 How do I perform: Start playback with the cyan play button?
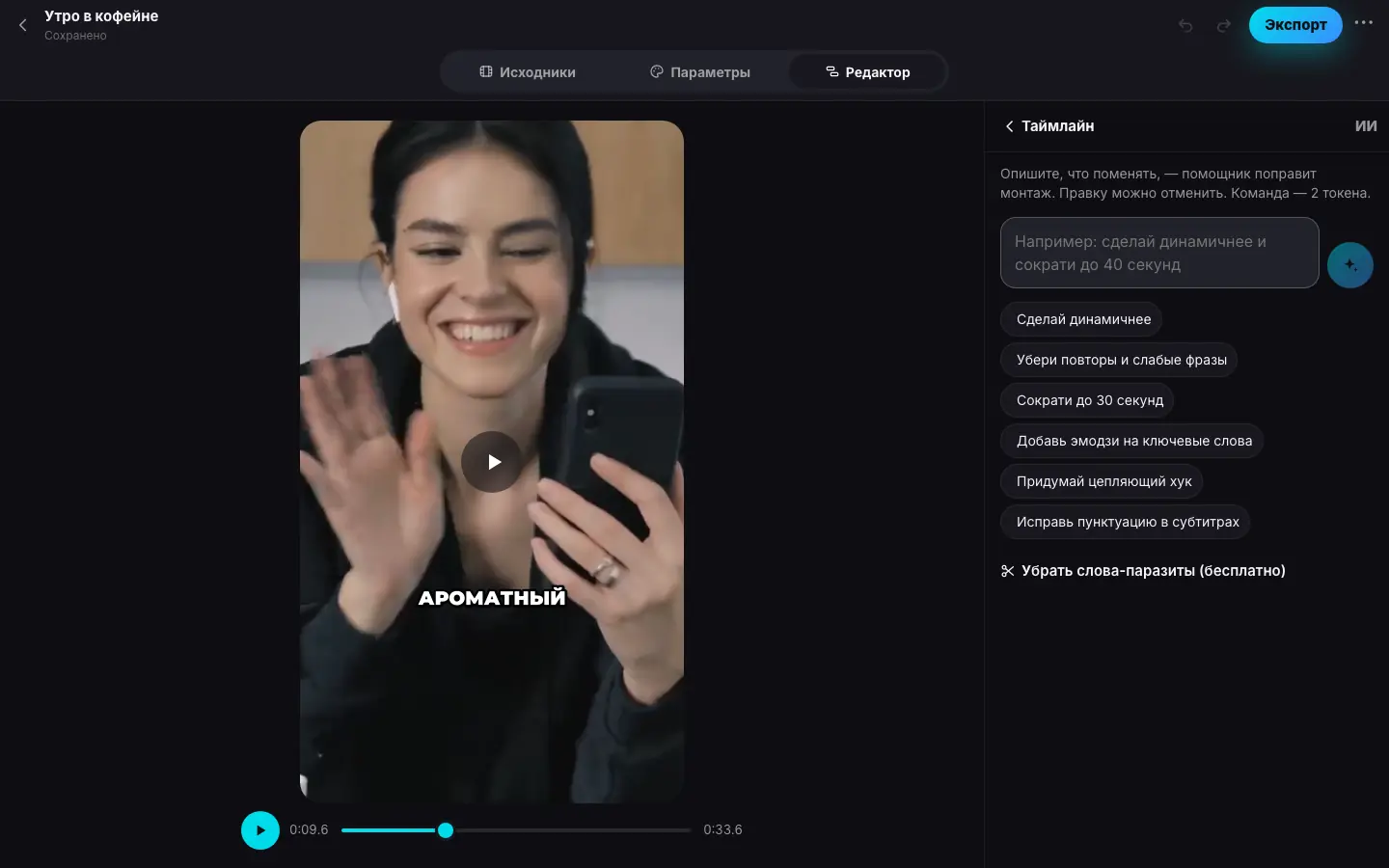pos(260,830)
